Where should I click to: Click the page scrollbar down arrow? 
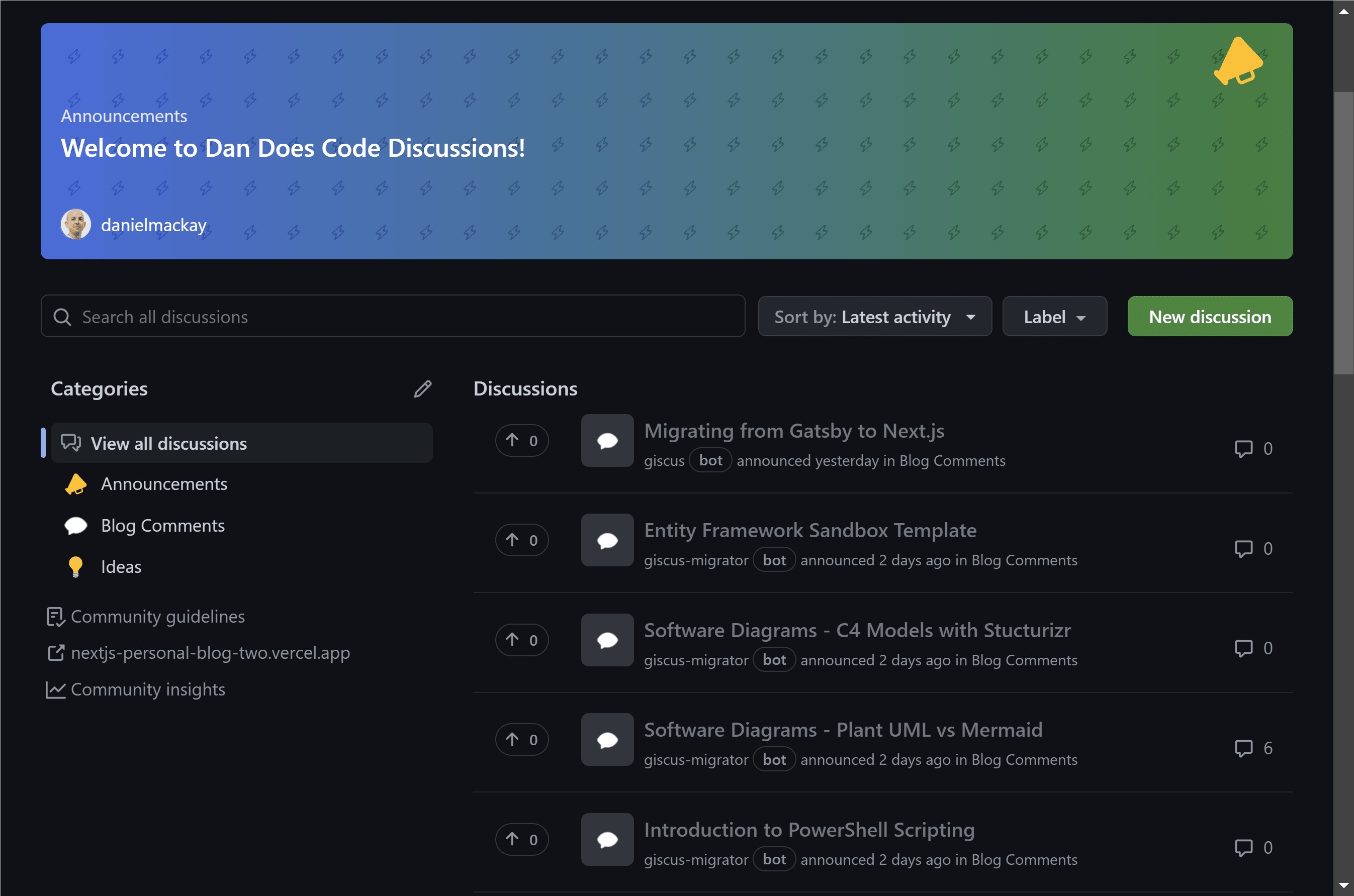[x=1344, y=885]
